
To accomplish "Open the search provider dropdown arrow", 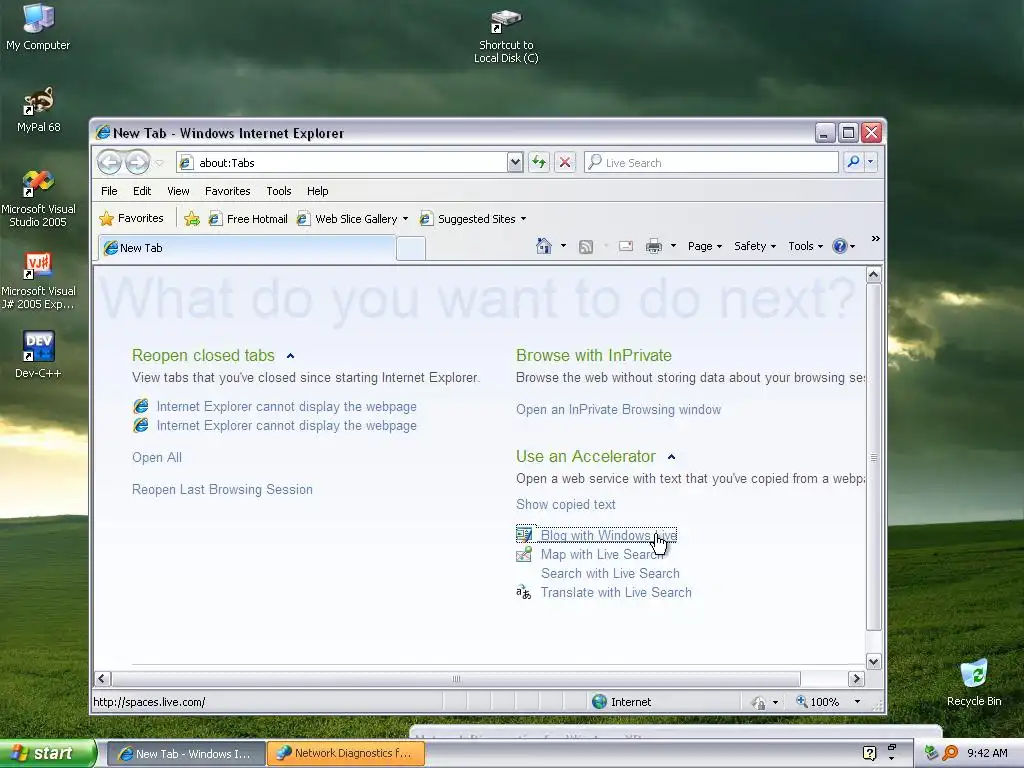I will pos(871,162).
